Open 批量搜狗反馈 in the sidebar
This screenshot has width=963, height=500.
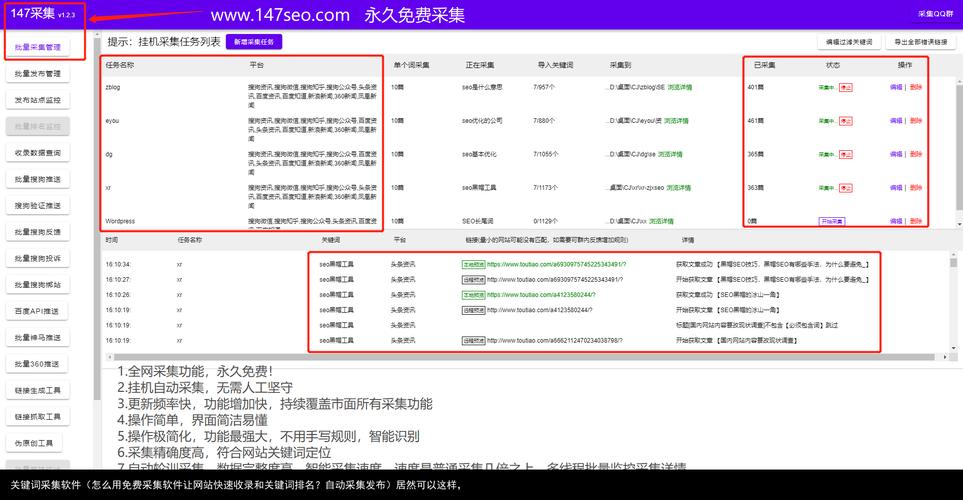(37, 232)
